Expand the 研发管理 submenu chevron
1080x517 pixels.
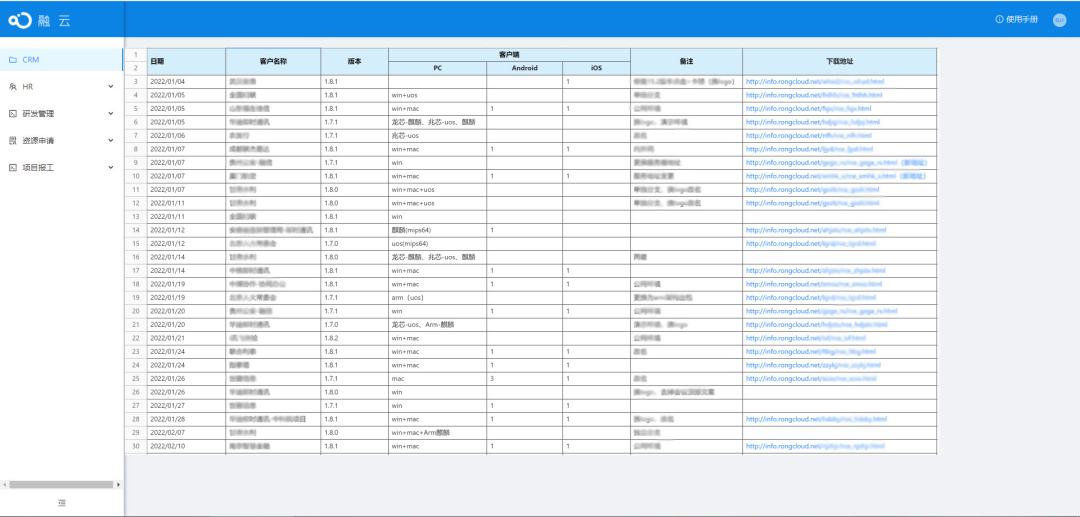[x=111, y=114]
